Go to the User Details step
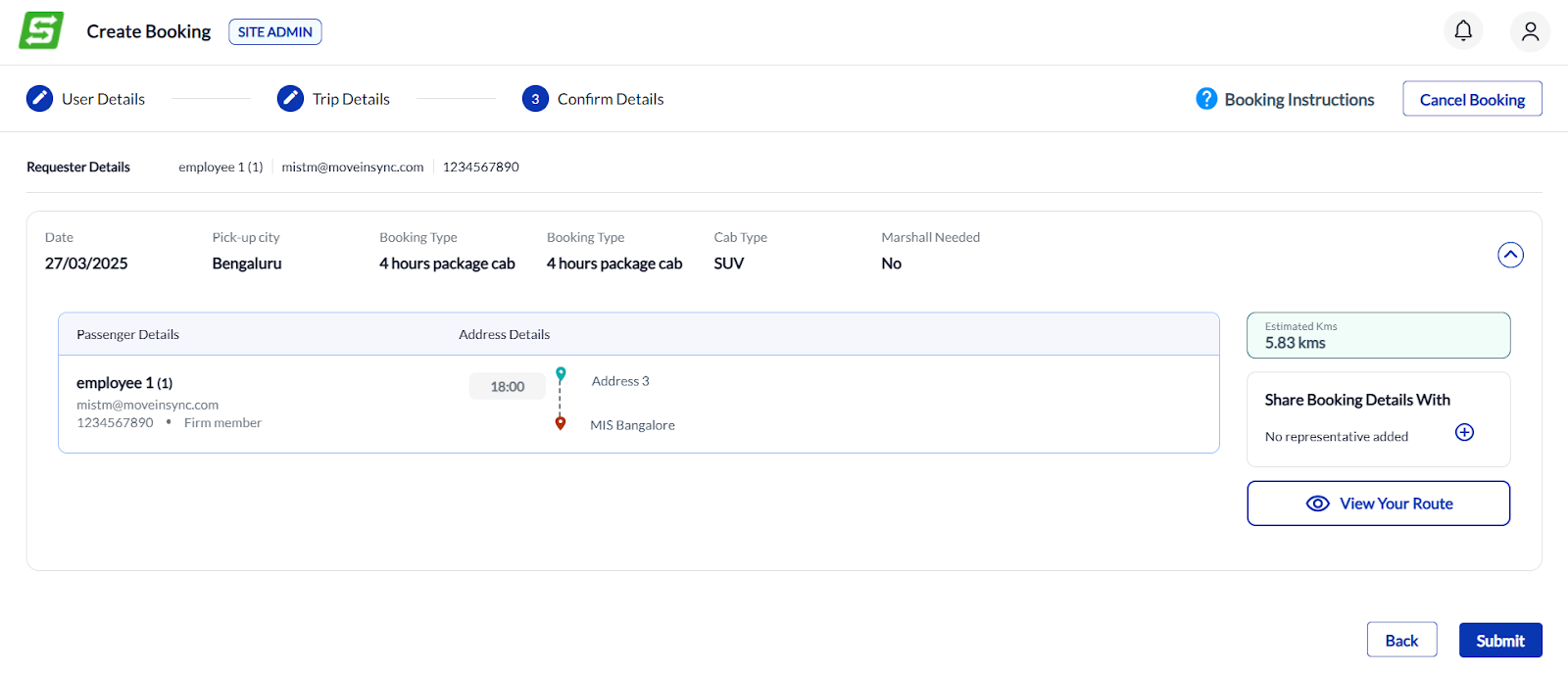 pos(103,99)
